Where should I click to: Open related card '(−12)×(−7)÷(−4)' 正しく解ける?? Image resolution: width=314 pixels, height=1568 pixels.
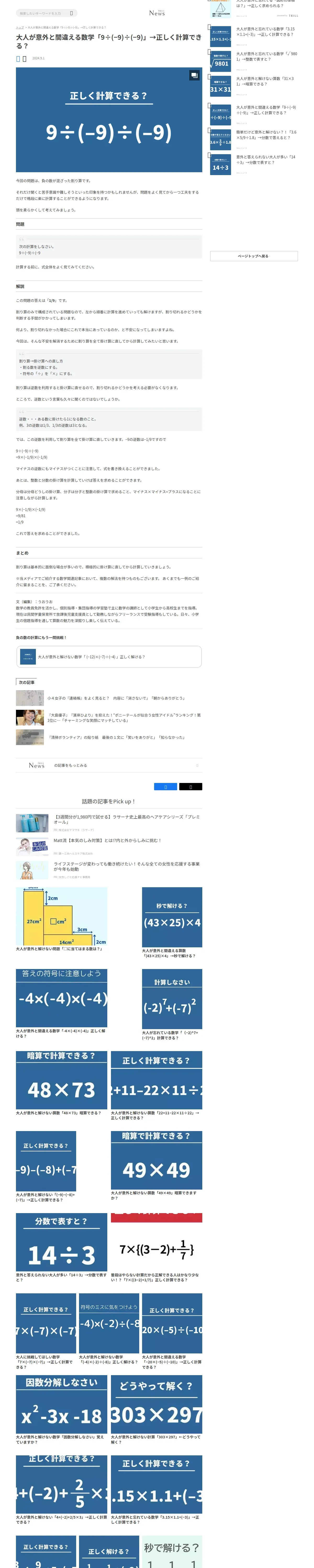point(109,657)
